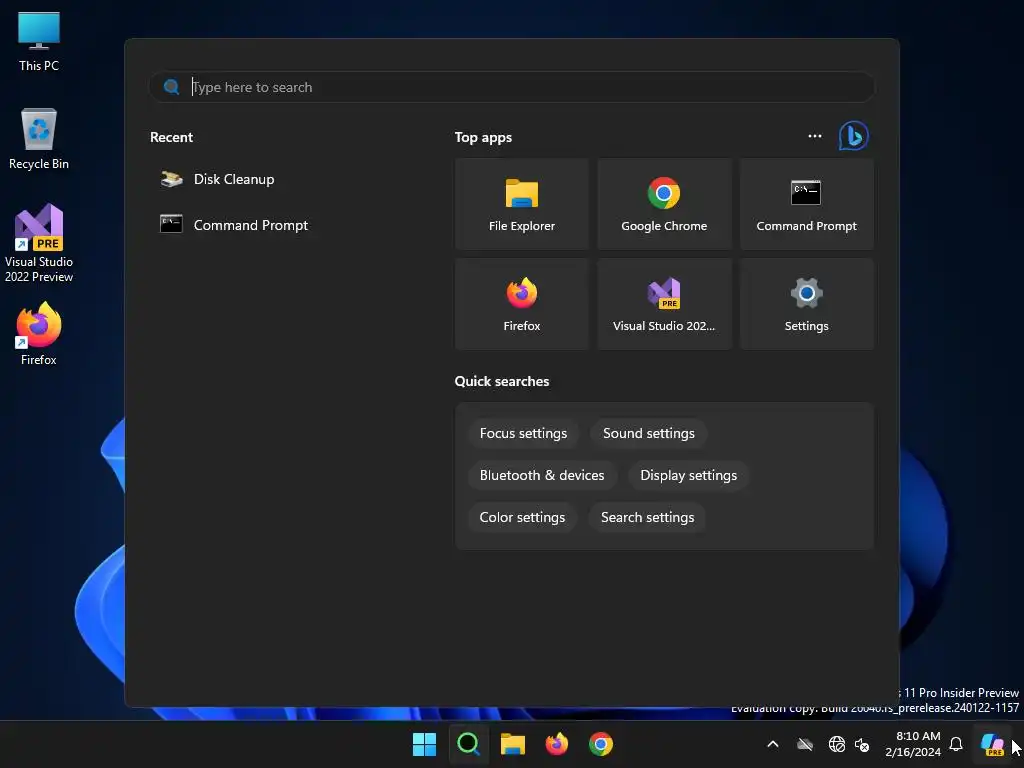Select Recycle Bin desktop icon
The height and width of the screenshot is (768, 1024).
pos(39,139)
